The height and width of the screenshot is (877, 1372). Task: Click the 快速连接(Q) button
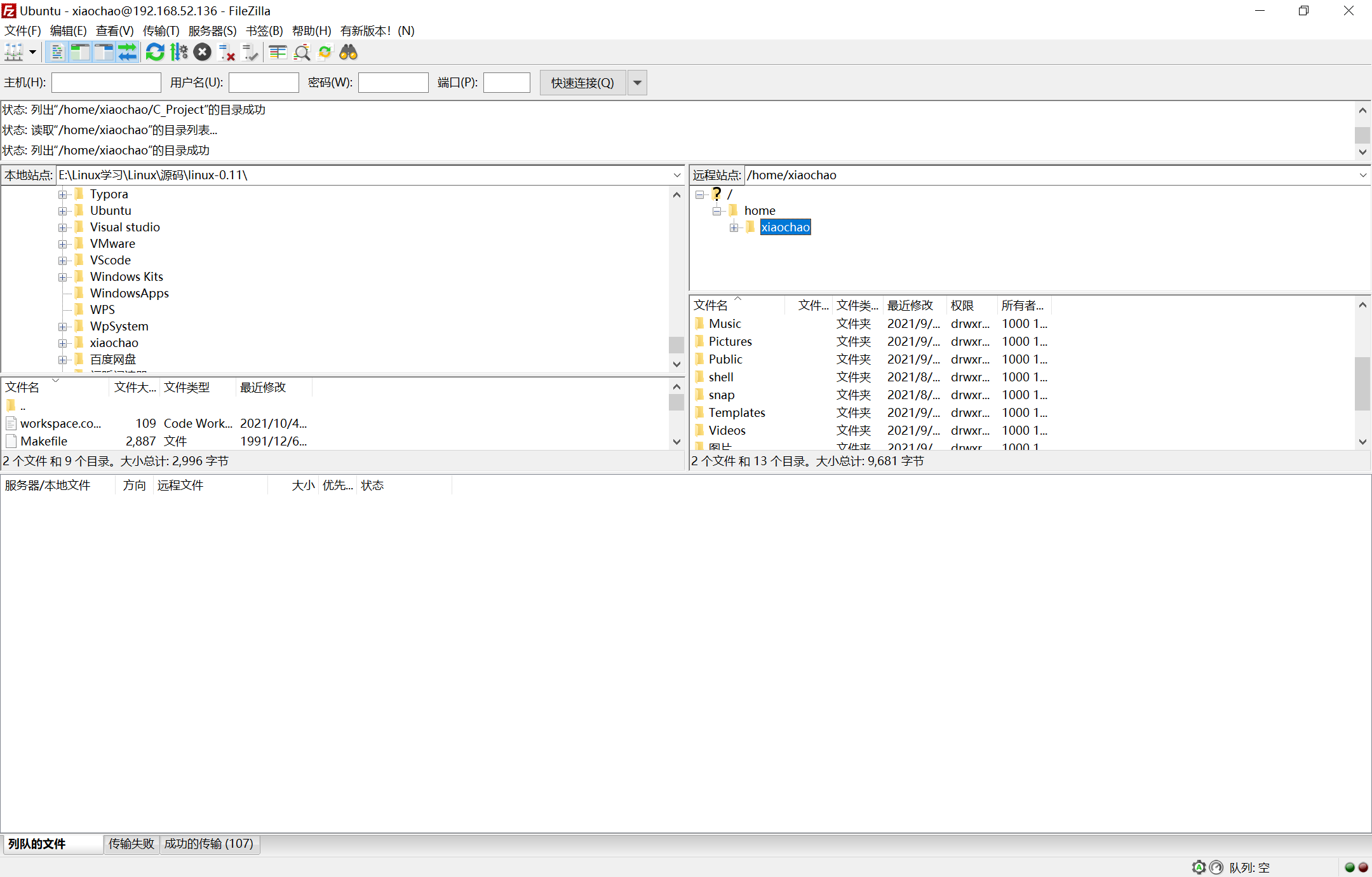(x=582, y=83)
